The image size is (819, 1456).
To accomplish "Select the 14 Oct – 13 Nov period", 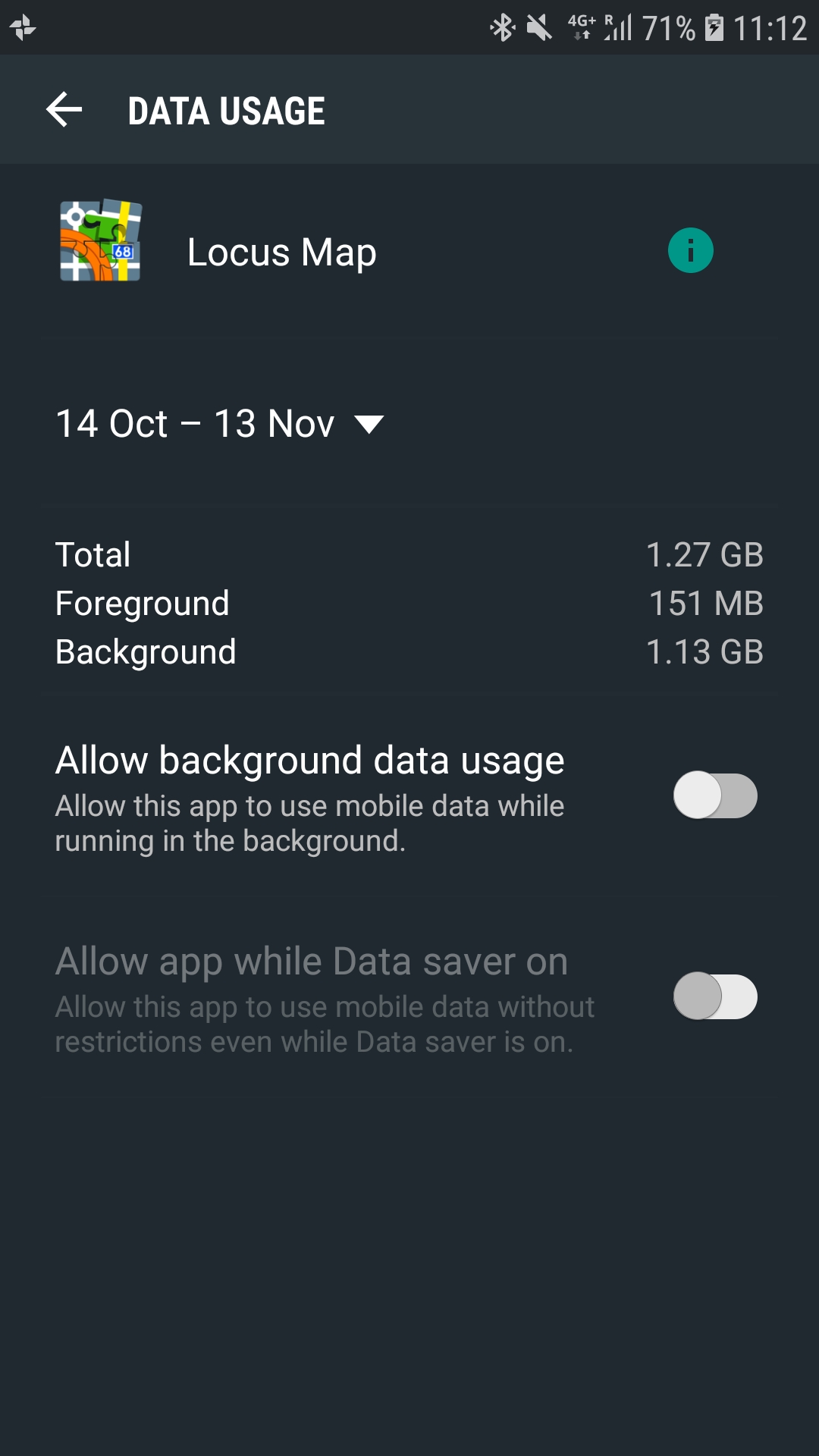I will pos(195,424).
